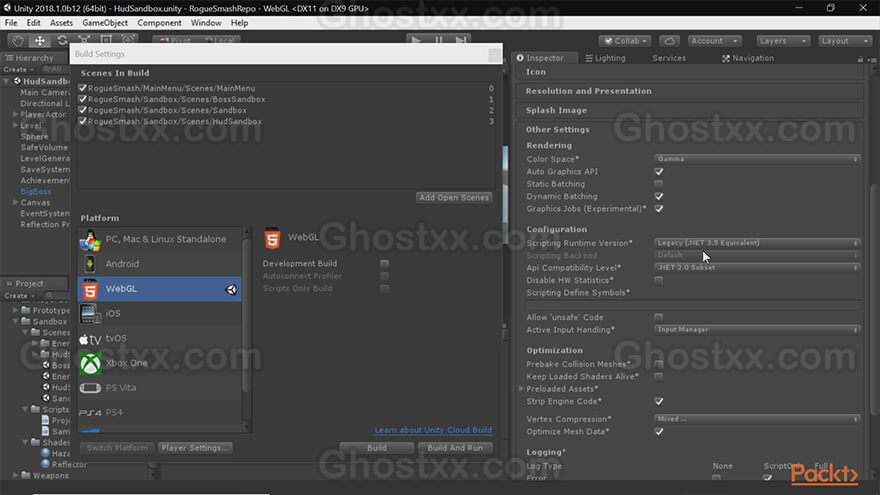Click the Step forward button
Screen dimensions: 880x495
(x=461, y=40)
